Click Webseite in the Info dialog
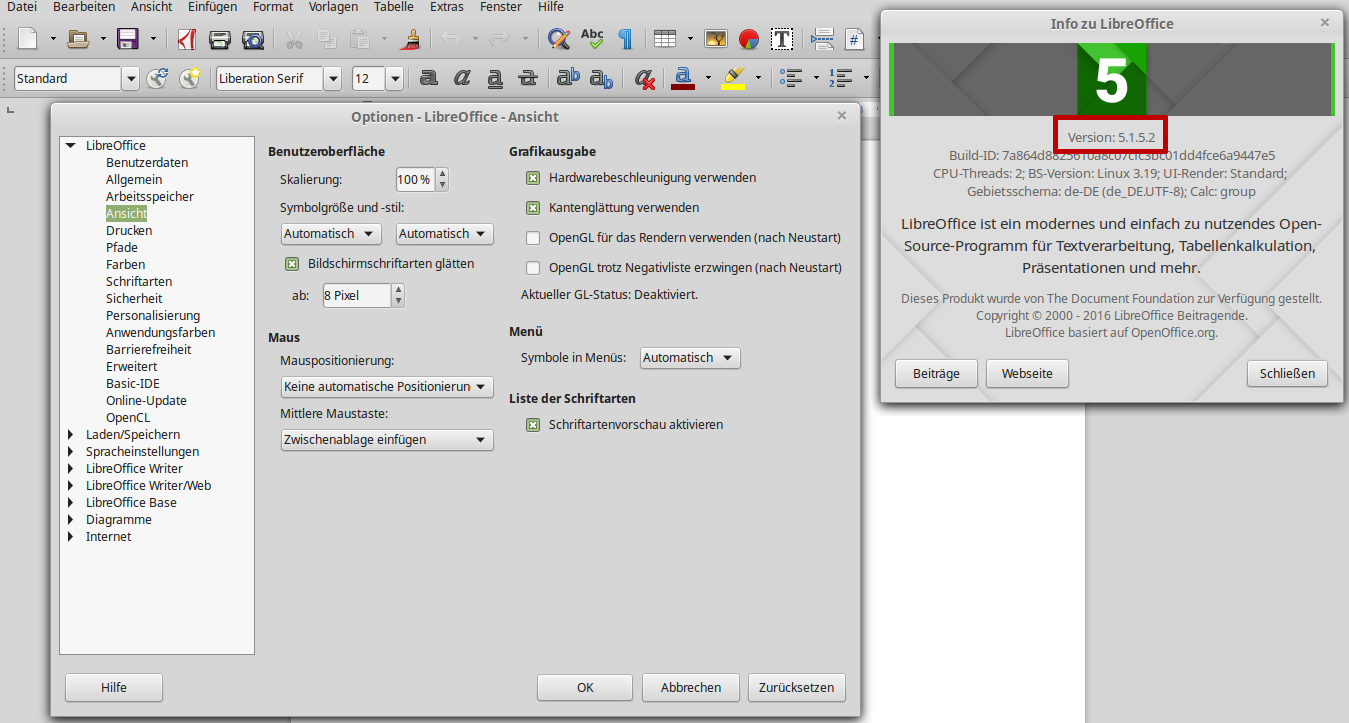The width and height of the screenshot is (1349, 723). click(x=1027, y=374)
